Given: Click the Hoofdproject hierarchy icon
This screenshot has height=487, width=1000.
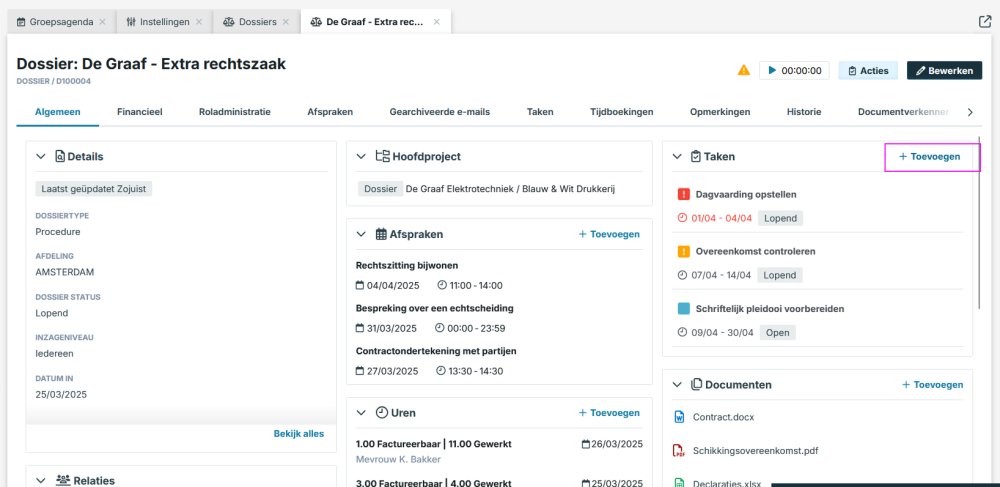Looking at the screenshot, I should point(382,156).
